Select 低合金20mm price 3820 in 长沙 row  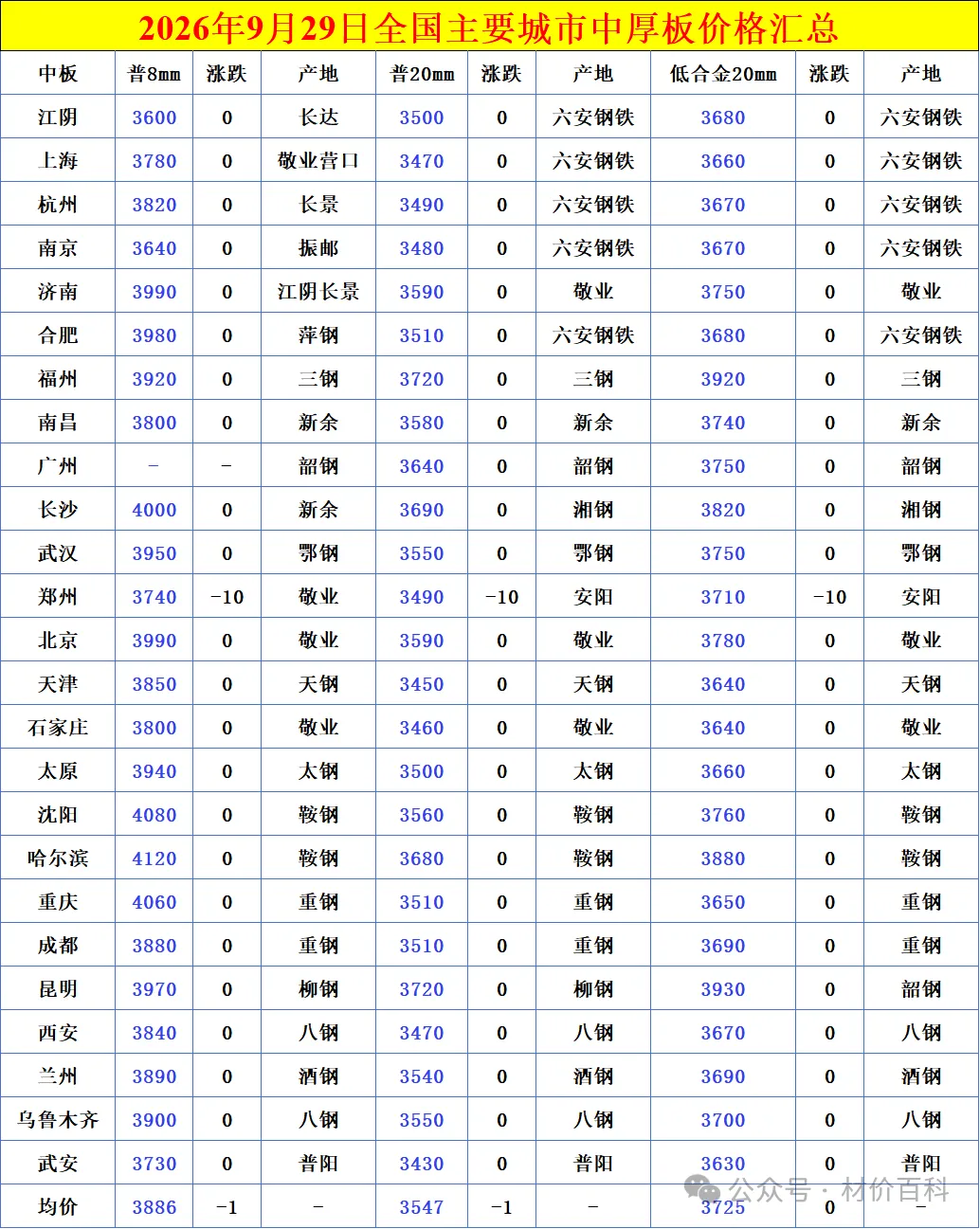click(x=723, y=510)
